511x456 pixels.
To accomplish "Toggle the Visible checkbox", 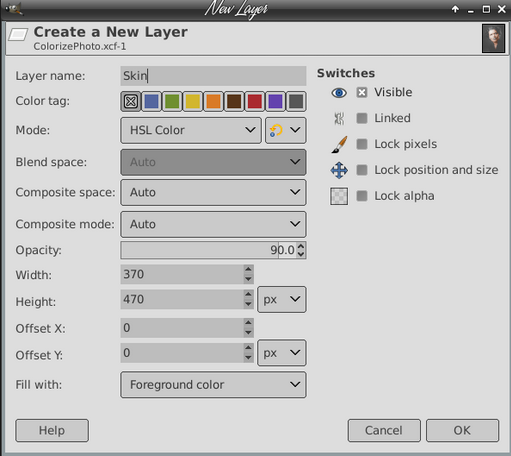I will (362, 92).
